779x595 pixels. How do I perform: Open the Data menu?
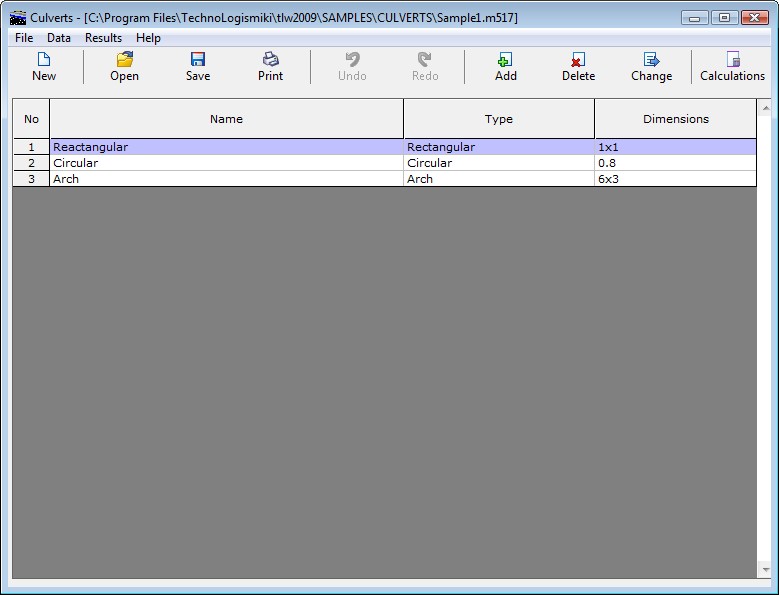click(x=59, y=38)
